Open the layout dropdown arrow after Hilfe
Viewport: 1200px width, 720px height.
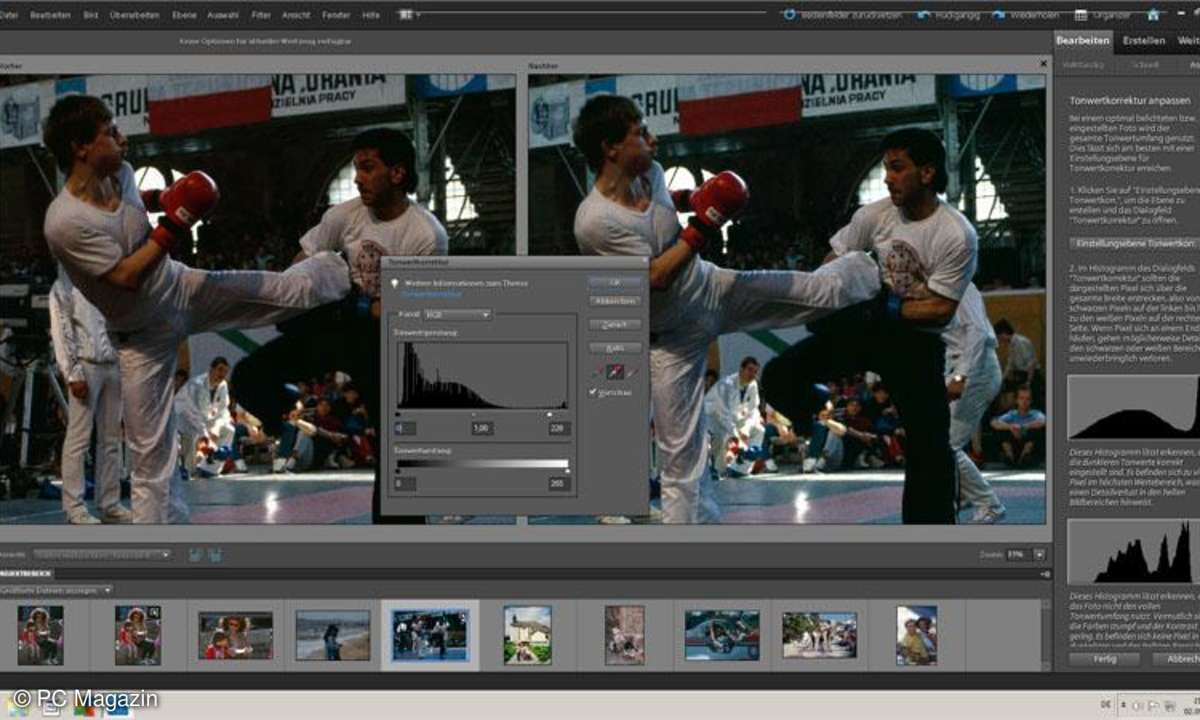point(417,15)
